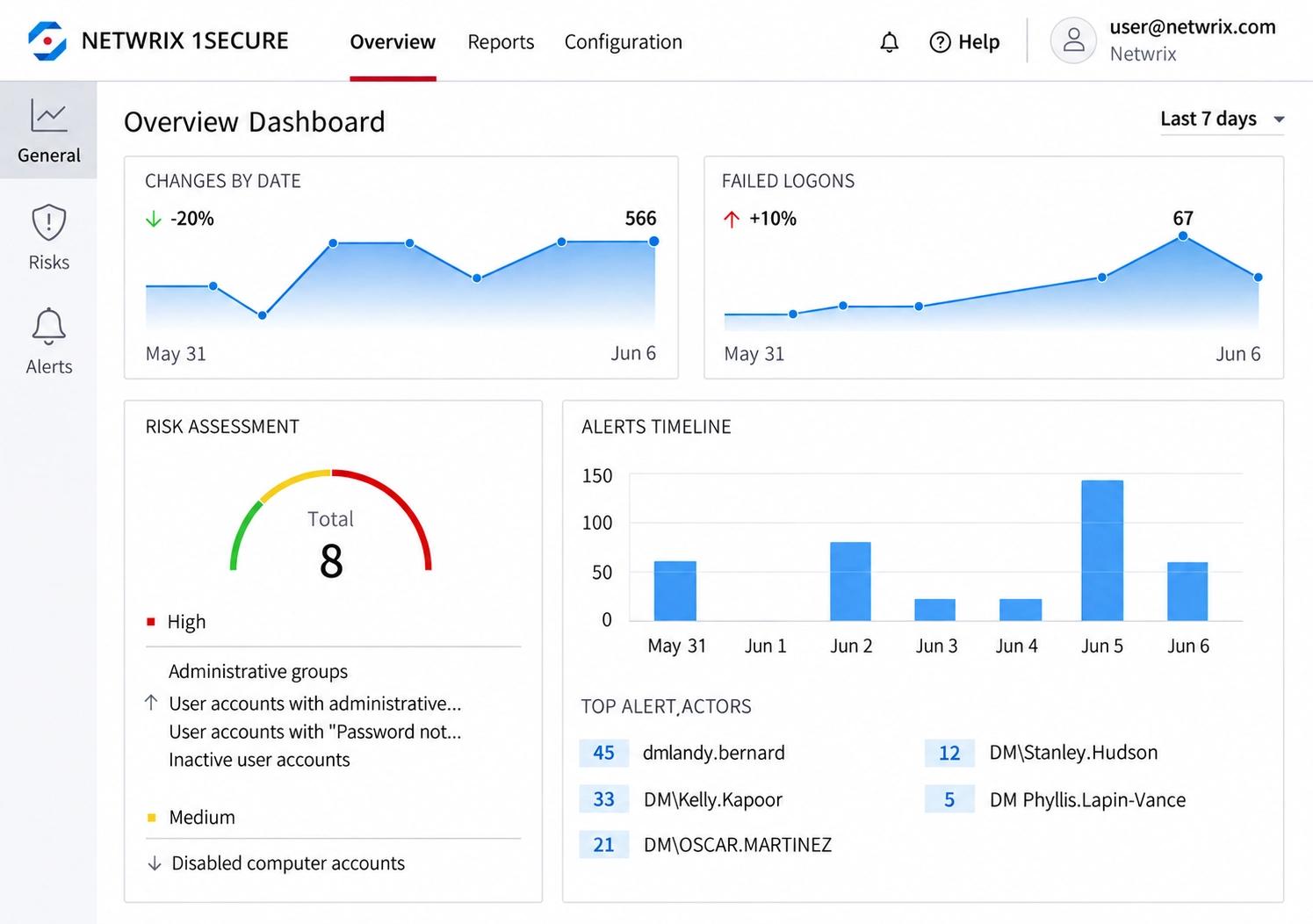Open the Reports tab
The width and height of the screenshot is (1313, 924).
click(x=501, y=42)
